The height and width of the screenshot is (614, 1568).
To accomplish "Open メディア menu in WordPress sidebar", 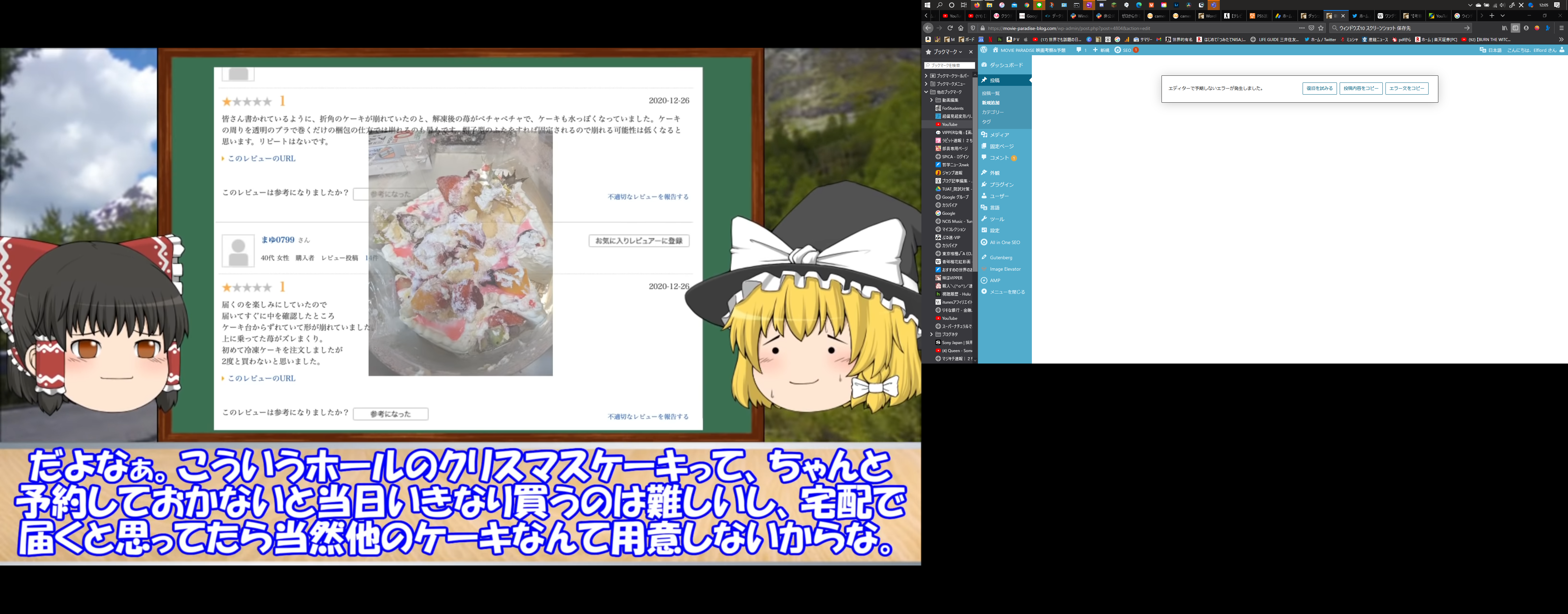I will click(x=1004, y=135).
